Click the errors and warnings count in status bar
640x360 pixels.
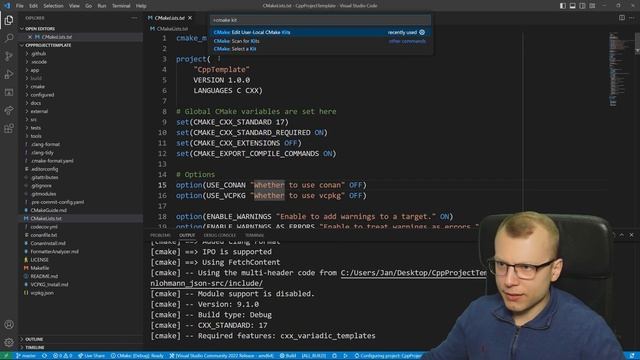[x=62, y=356]
